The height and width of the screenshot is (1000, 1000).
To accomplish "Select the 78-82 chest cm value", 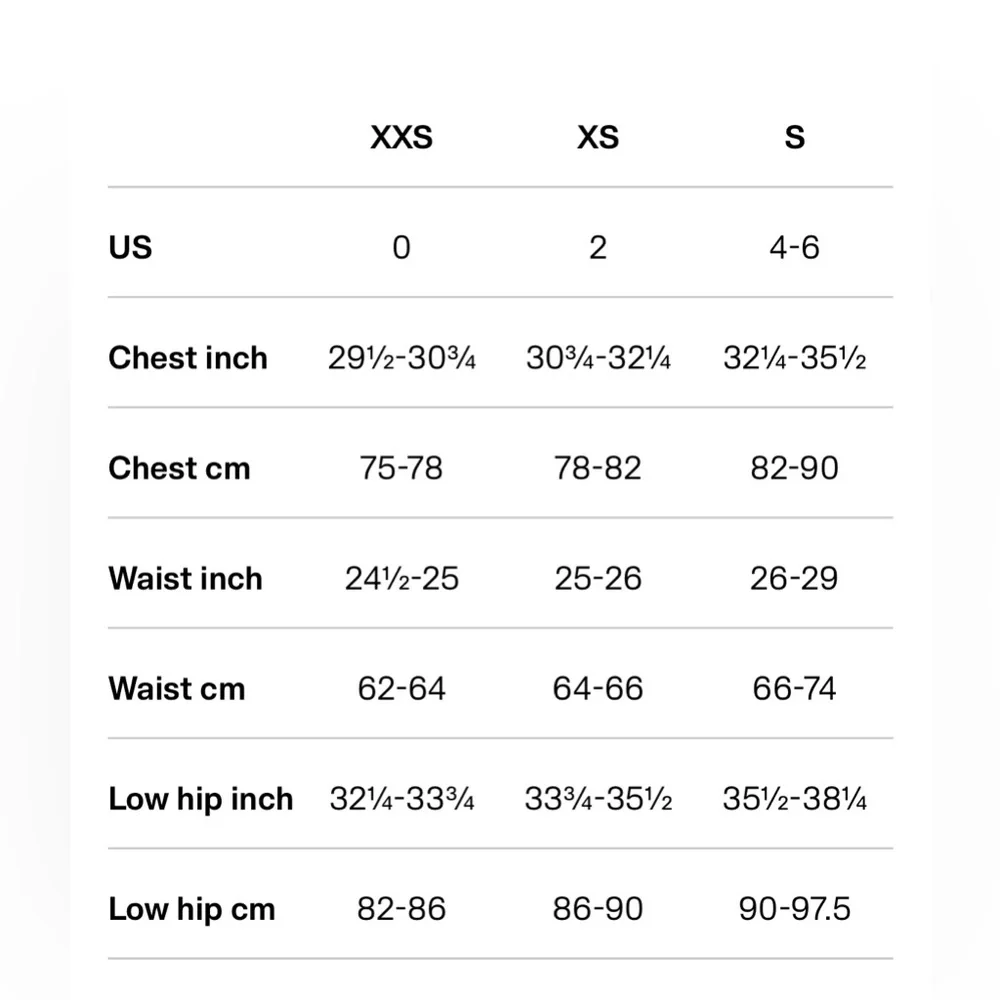I will pyautogui.click(x=598, y=468).
